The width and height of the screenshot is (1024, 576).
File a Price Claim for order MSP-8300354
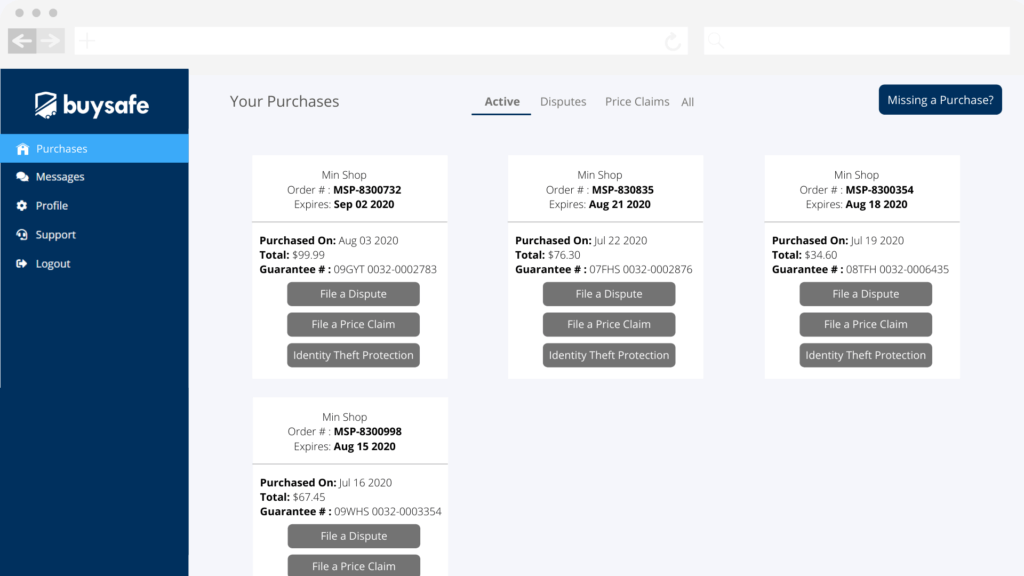(865, 325)
